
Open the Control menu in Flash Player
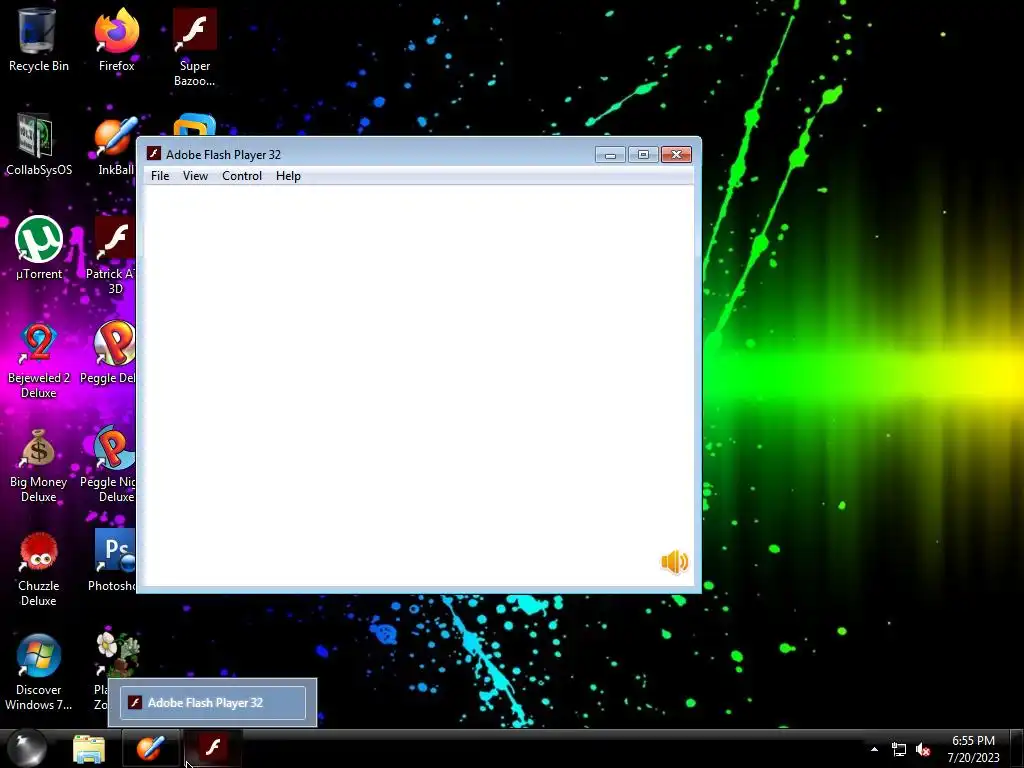242,176
